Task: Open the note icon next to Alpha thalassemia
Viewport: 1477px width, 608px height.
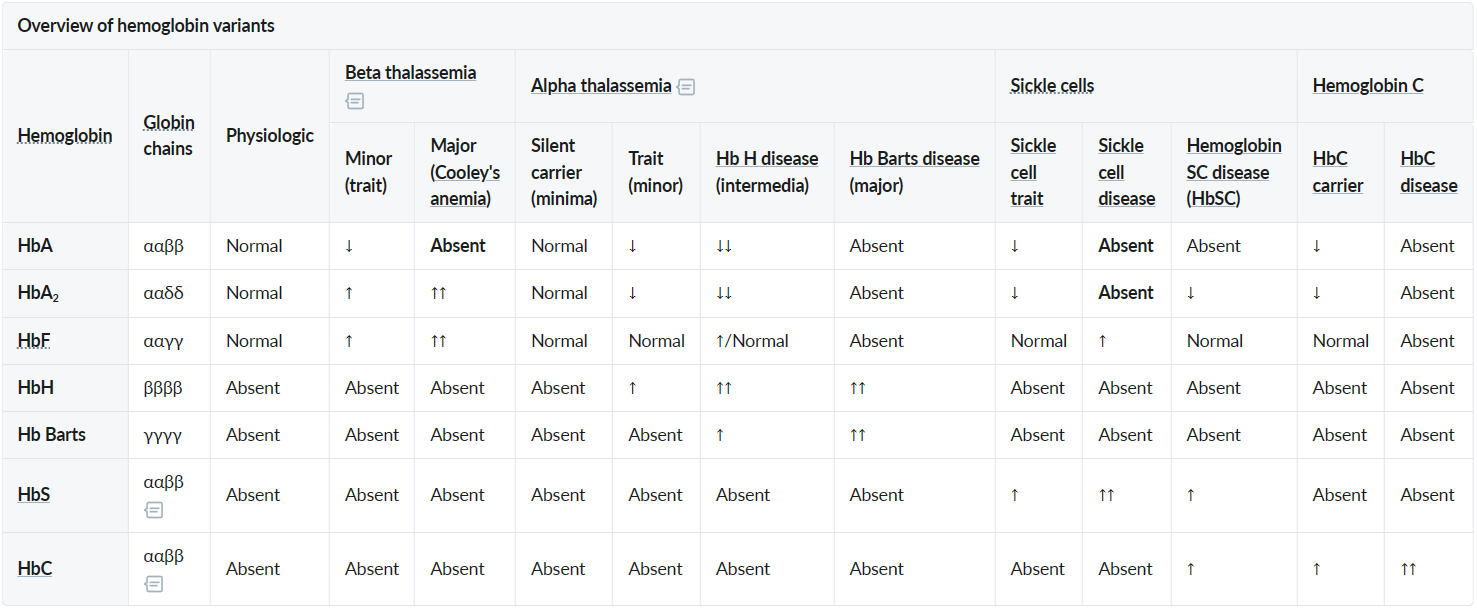Action: [x=686, y=87]
